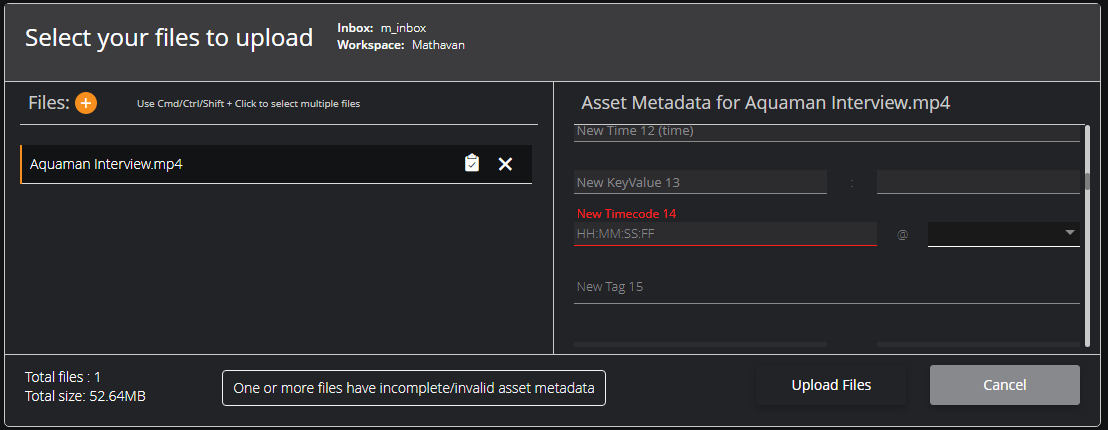Viewport: 1108px width, 430px height.
Task: Focus the New Time 12 (time) field
Action: click(827, 132)
